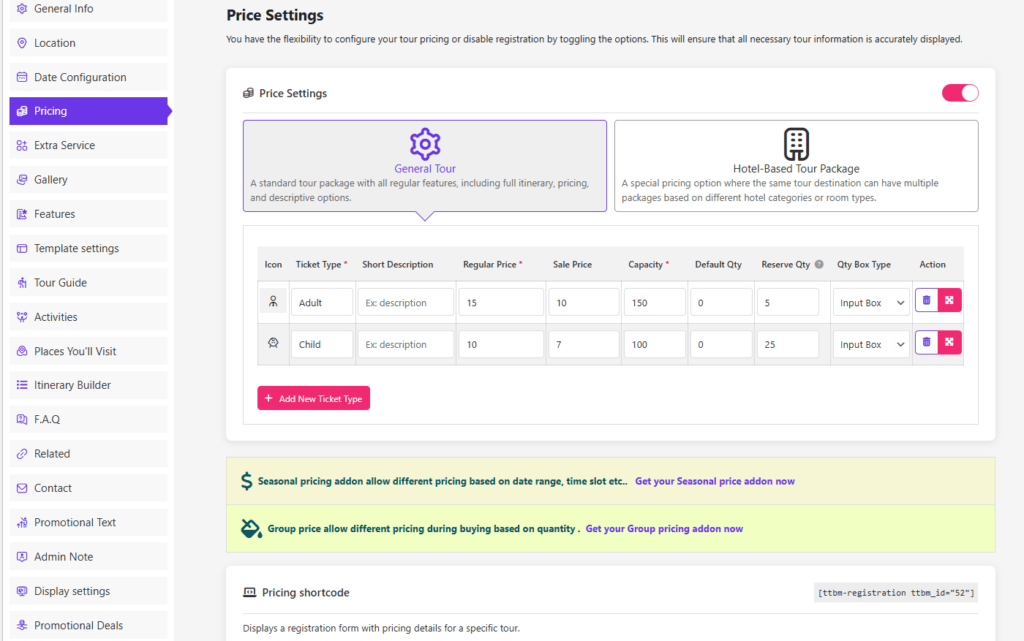Open the Seasonal price addon link
This screenshot has height=641, width=1024.
[714, 480]
